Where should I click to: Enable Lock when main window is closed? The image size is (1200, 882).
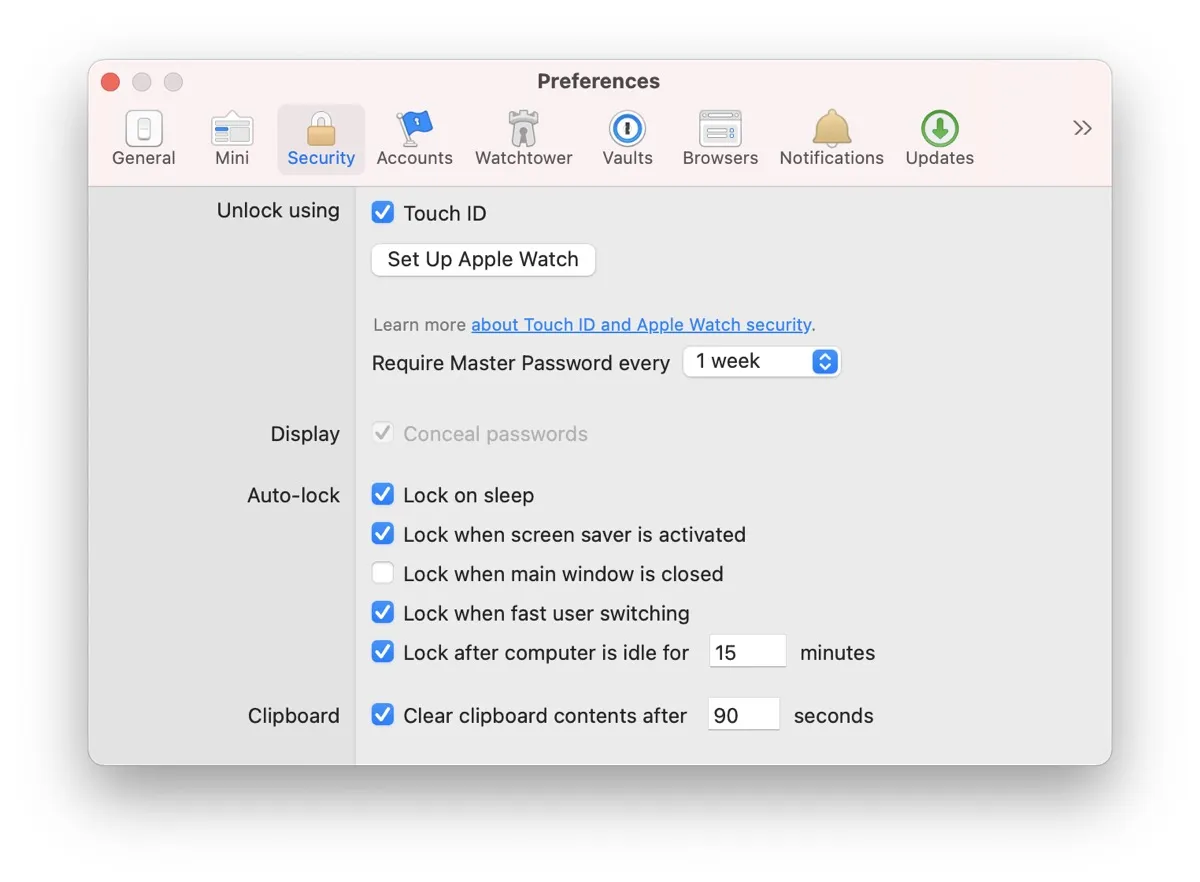[383, 573]
